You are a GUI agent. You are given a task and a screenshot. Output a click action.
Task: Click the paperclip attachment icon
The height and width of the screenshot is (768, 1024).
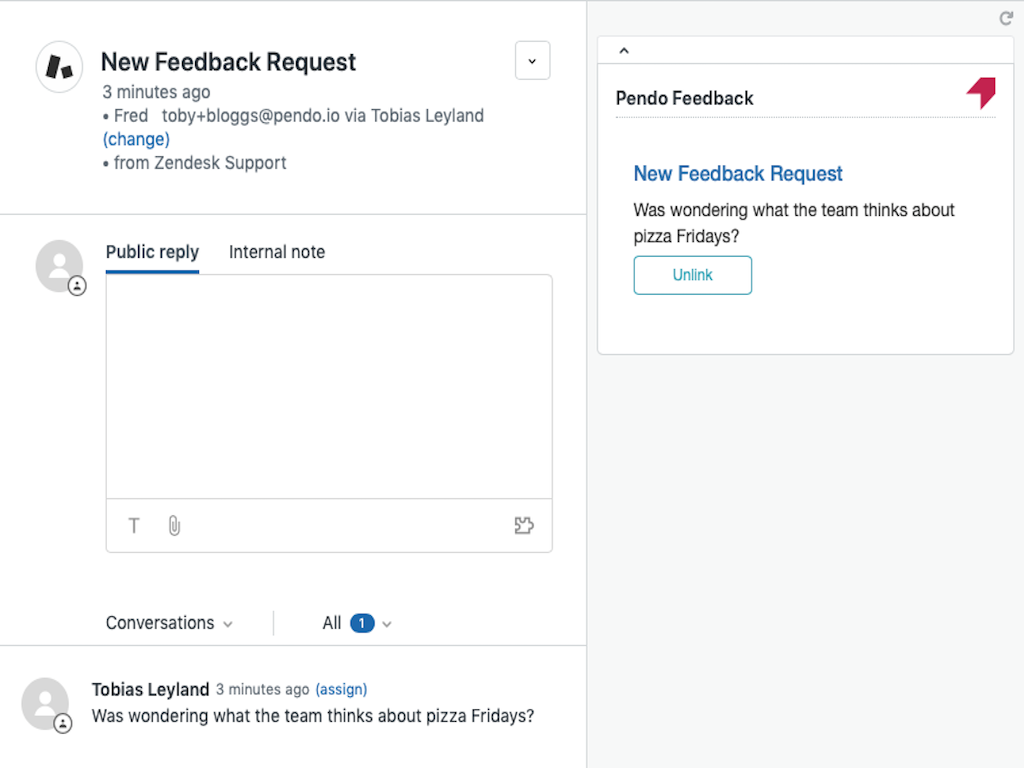(174, 526)
